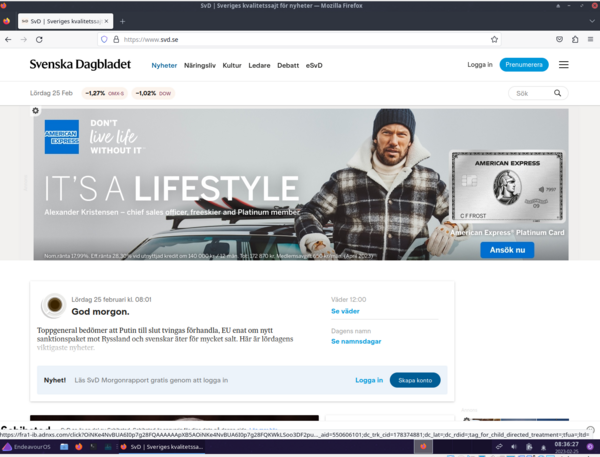This screenshot has width=600, height=457.
Task: Open the purple session tray icon
Action: click(x=590, y=446)
